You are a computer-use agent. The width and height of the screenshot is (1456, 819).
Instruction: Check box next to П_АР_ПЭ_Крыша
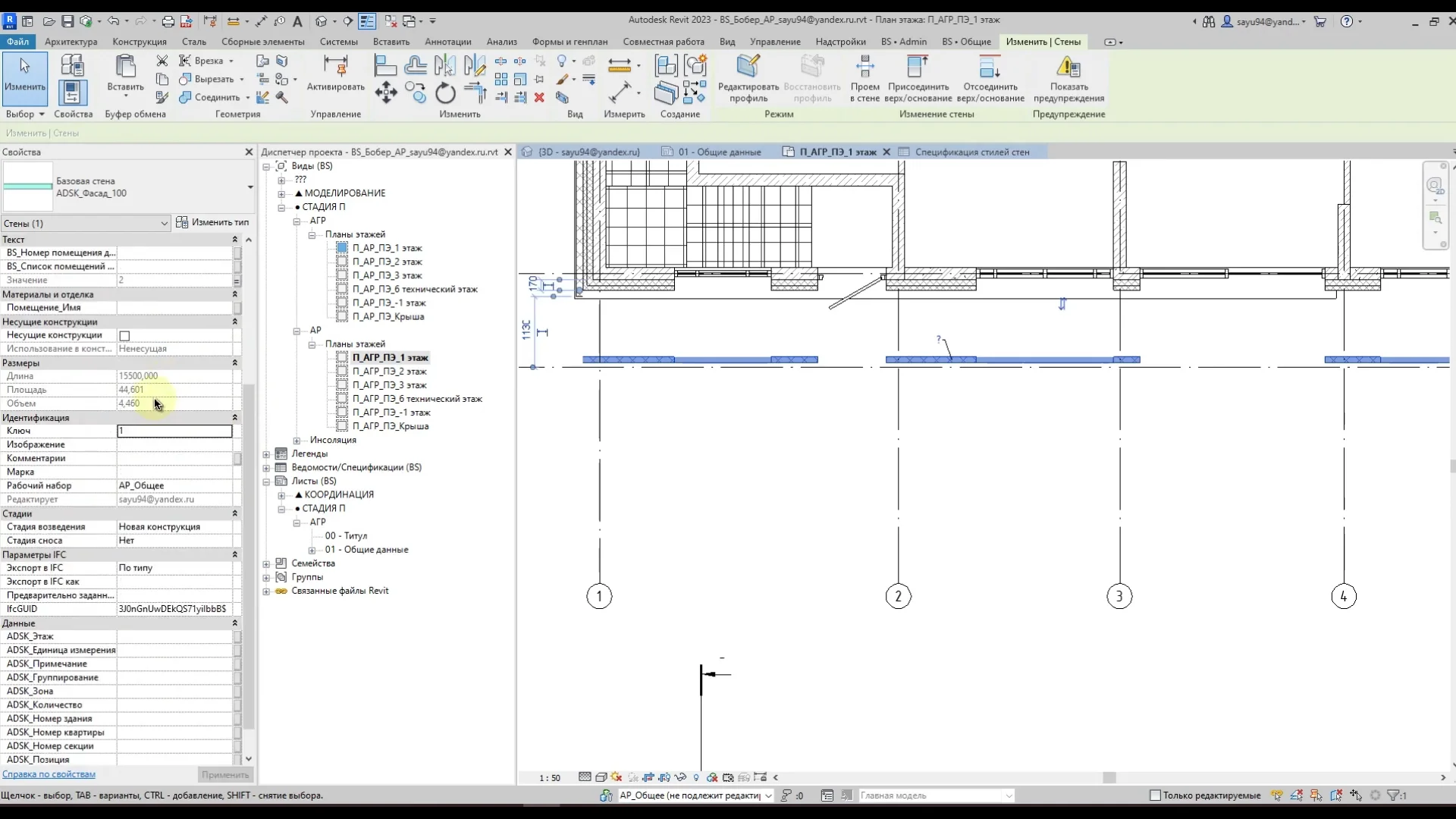342,317
